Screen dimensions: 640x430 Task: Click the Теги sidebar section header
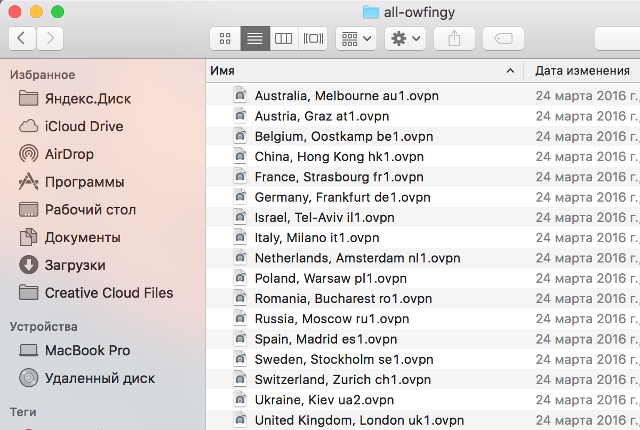coord(23,412)
